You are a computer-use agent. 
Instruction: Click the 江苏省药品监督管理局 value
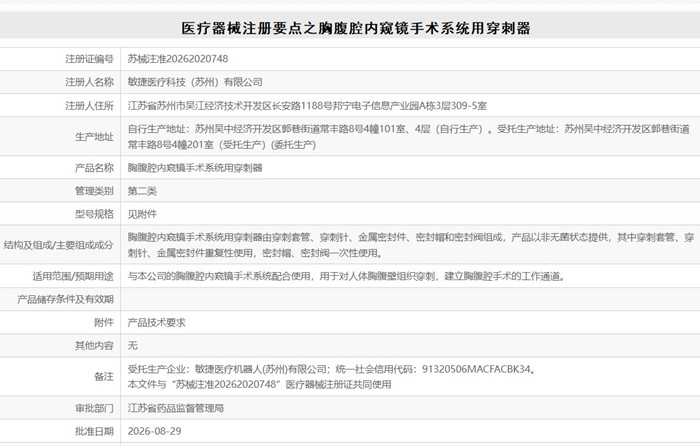tap(175, 408)
